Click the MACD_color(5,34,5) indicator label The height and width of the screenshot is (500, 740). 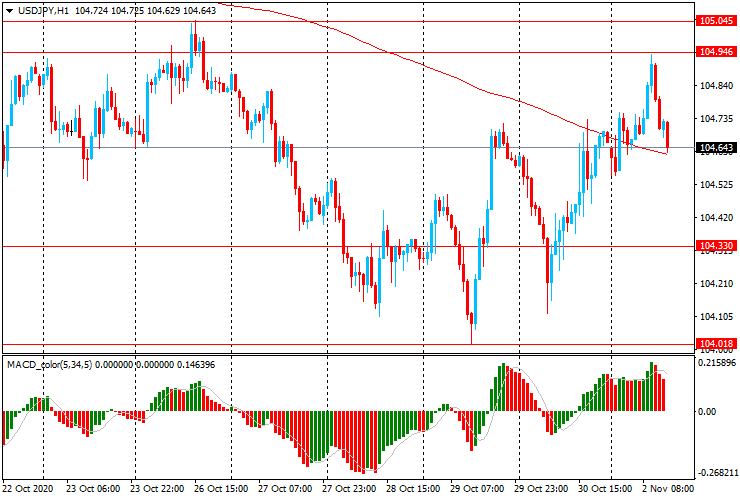(50, 365)
